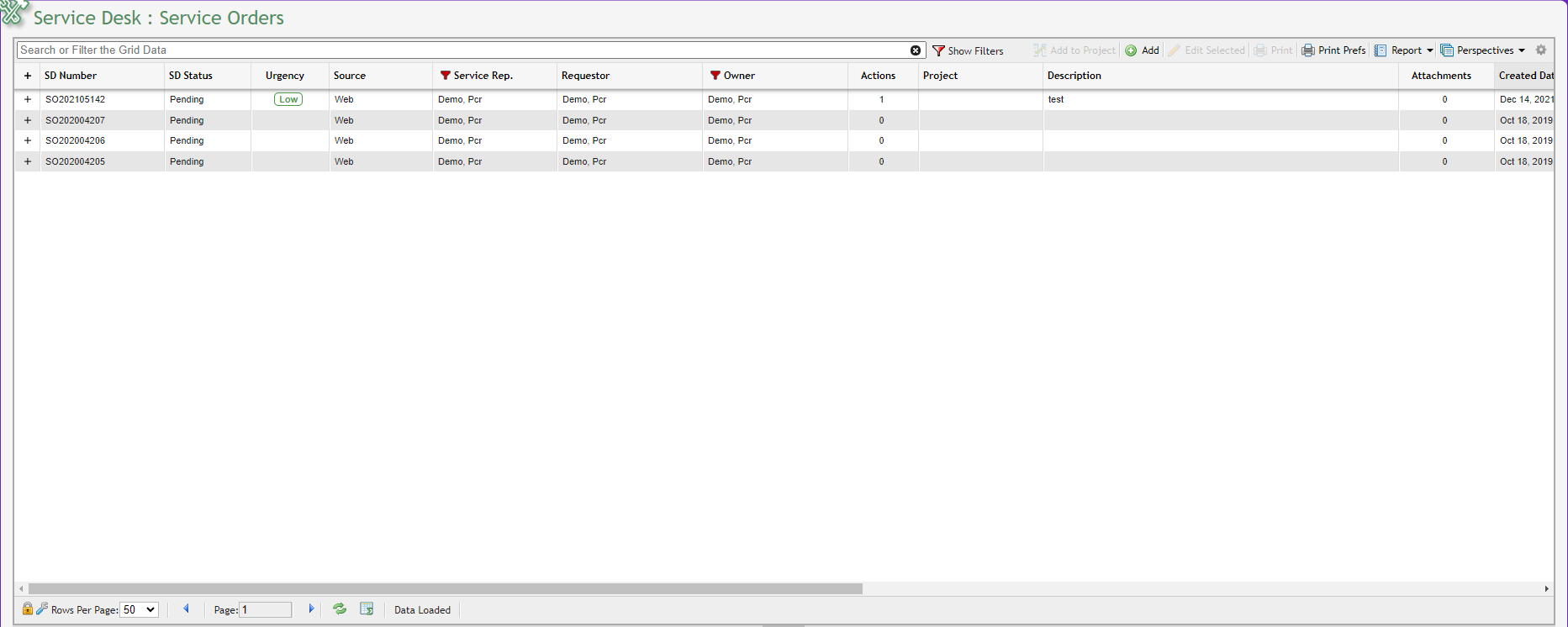The height and width of the screenshot is (627, 1568).
Task: Open the Perspectives menu
Action: (1483, 50)
